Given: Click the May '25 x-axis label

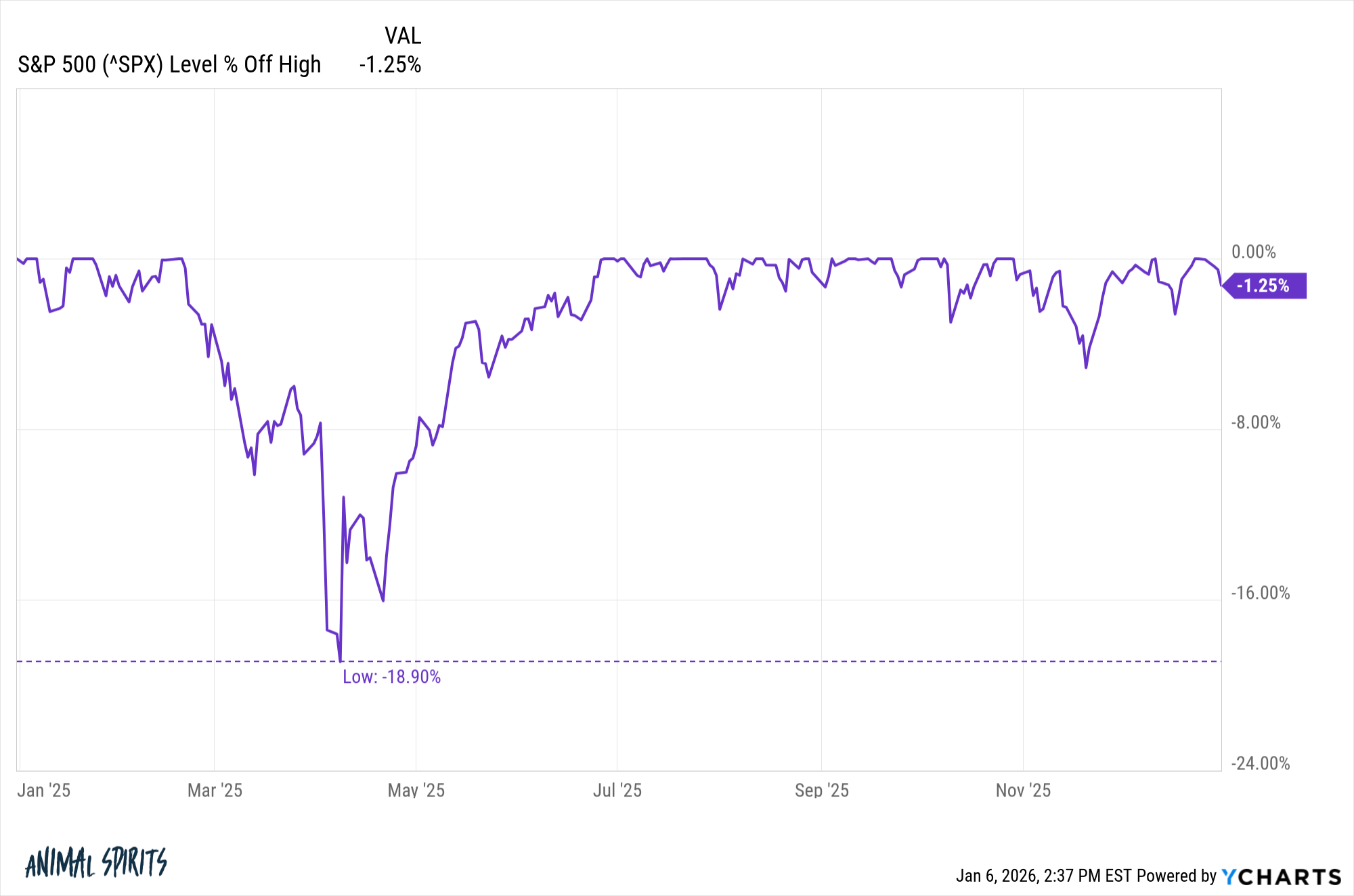Looking at the screenshot, I should (416, 790).
